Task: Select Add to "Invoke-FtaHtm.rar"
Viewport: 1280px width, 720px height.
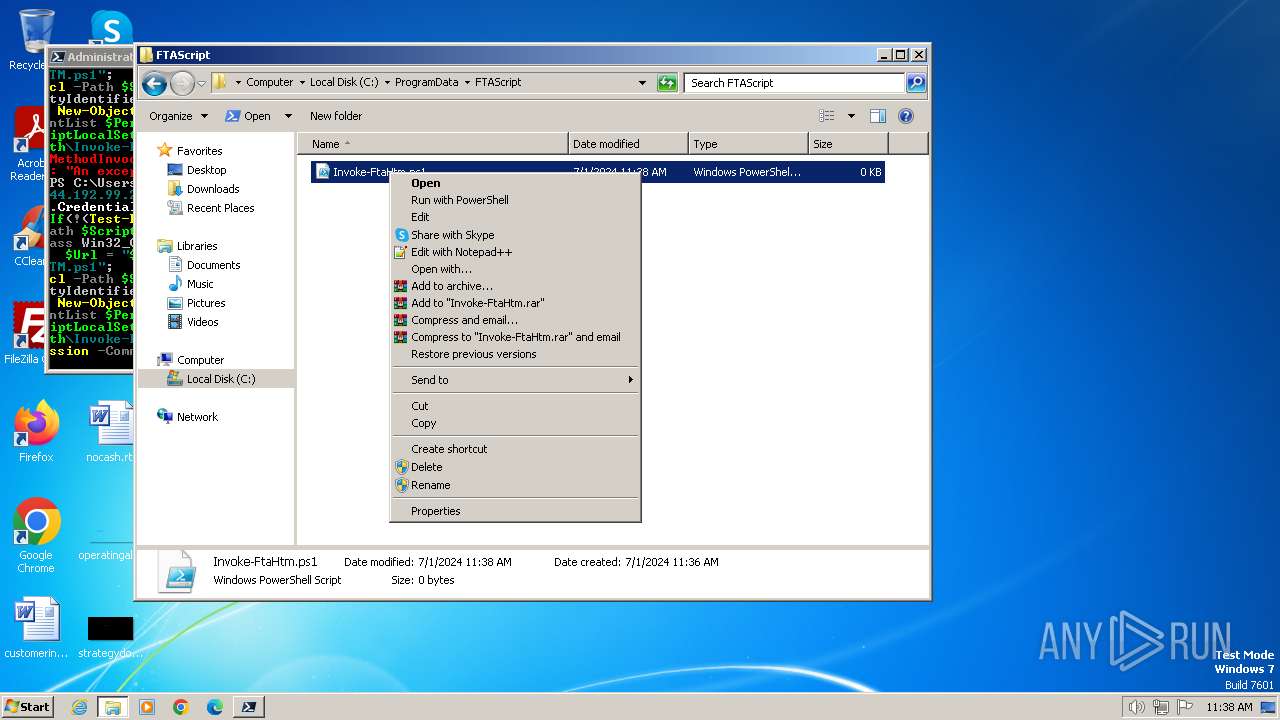Action: point(515,303)
